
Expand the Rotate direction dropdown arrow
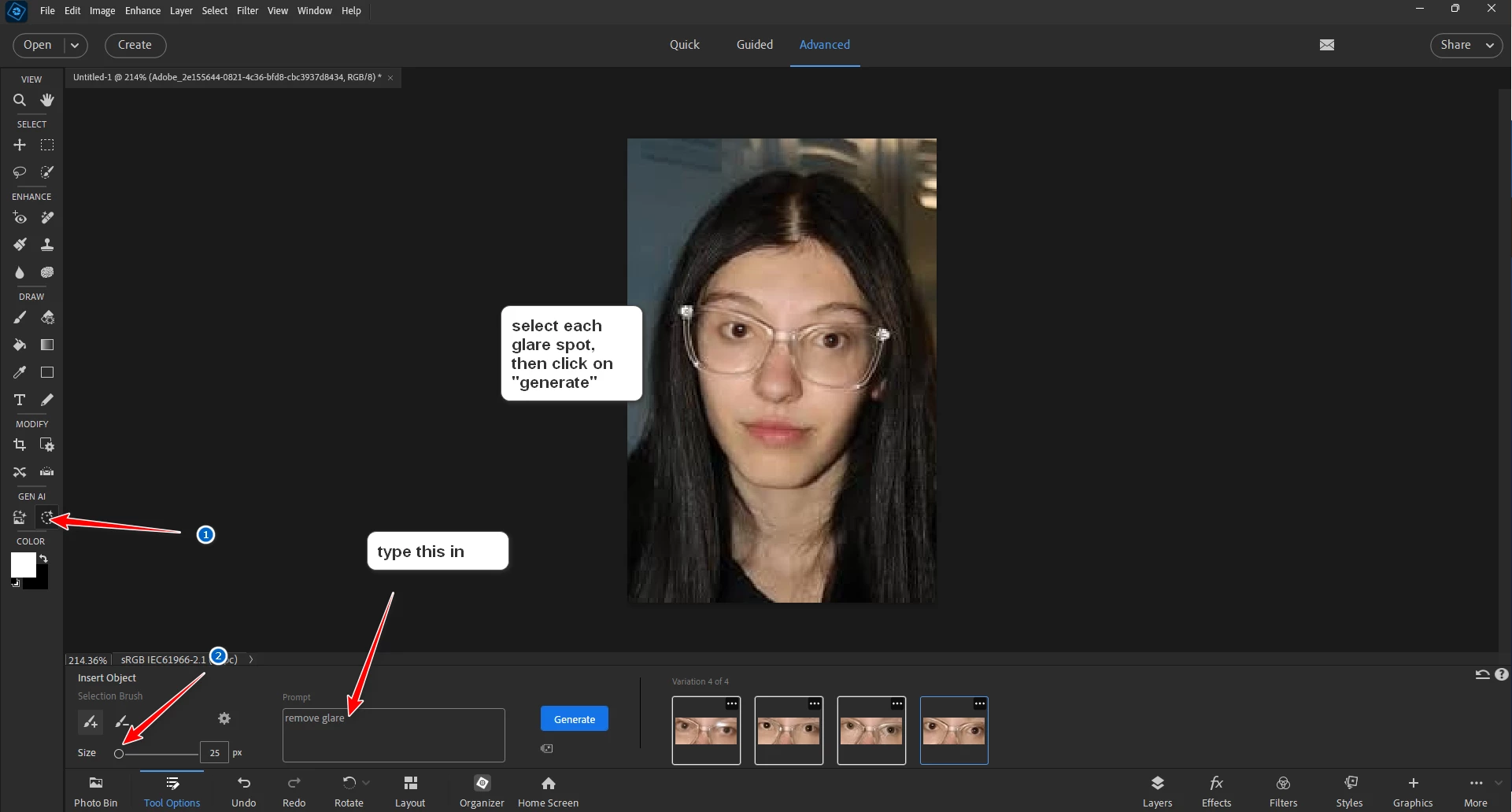tap(366, 783)
